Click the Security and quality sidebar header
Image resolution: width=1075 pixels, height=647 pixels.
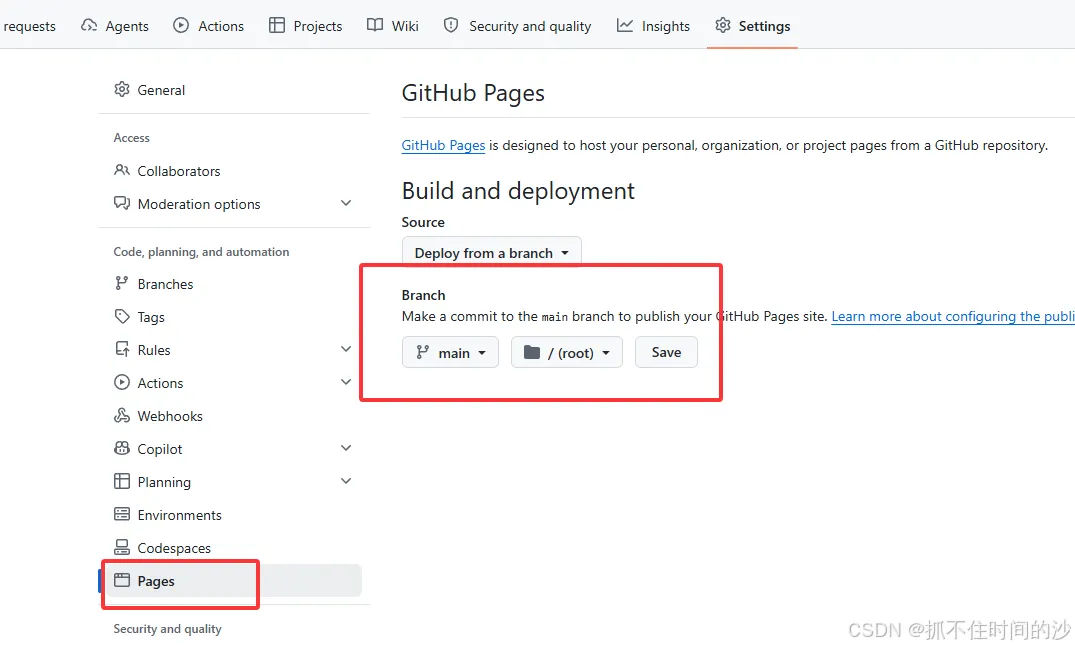[x=167, y=628]
